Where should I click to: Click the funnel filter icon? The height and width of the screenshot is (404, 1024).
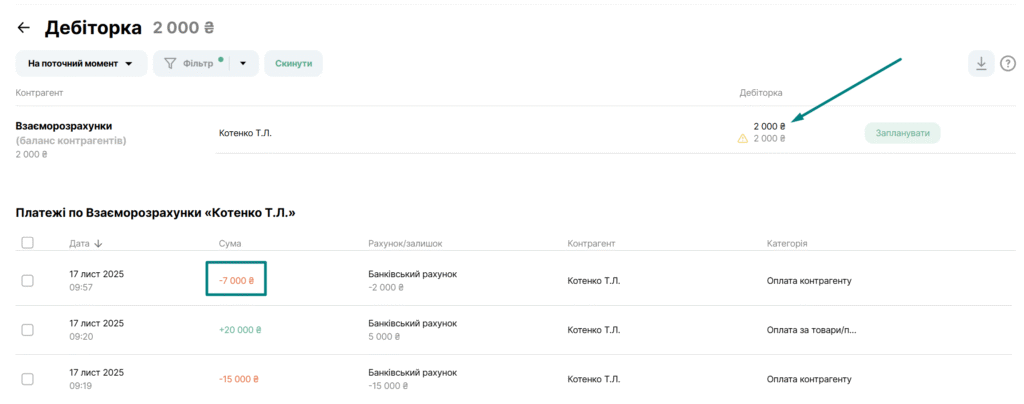coord(170,63)
